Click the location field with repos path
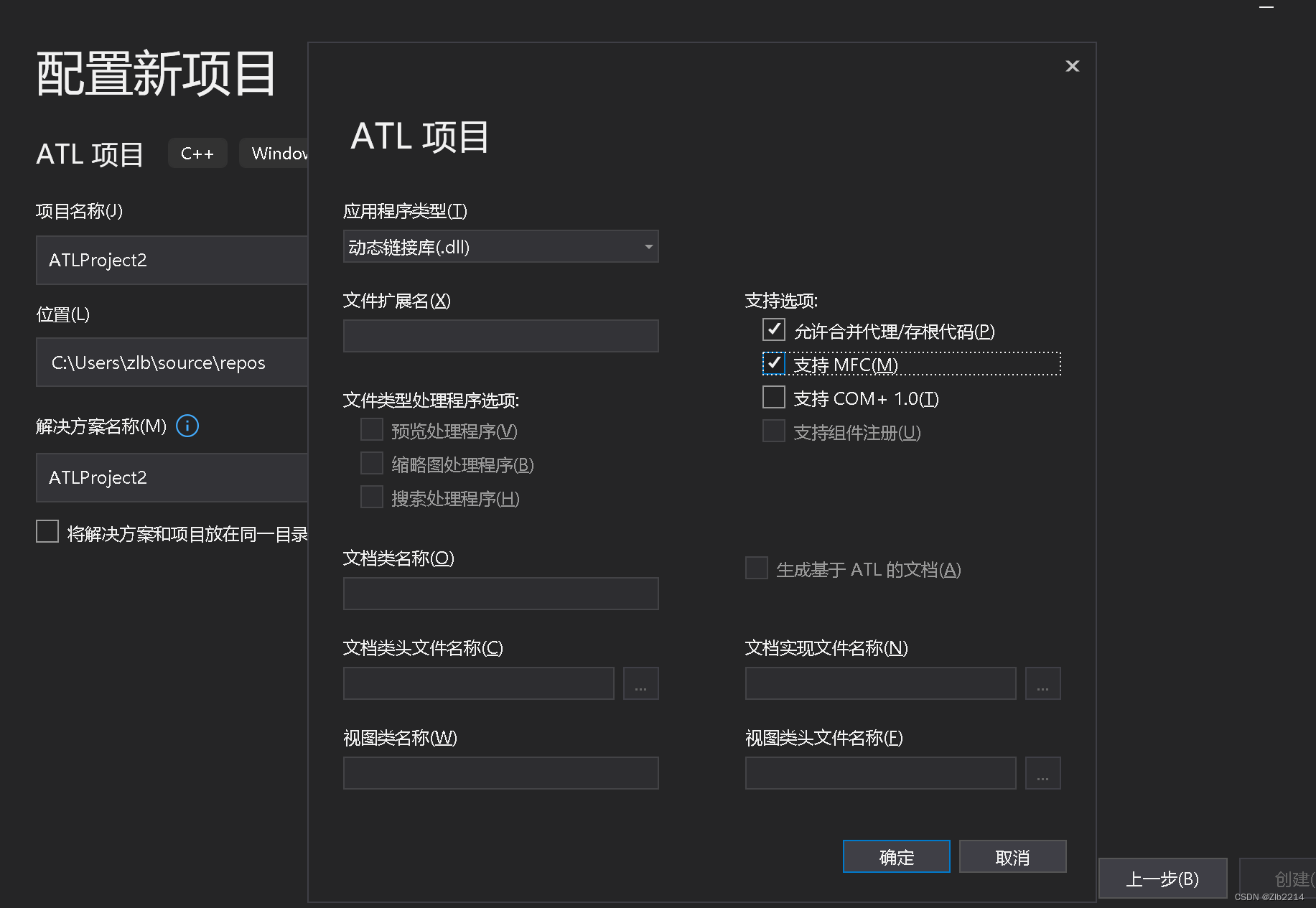 pos(172,362)
